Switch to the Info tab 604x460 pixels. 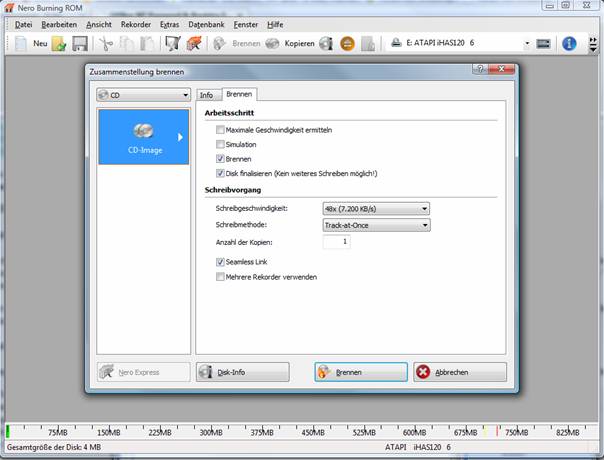pos(206,95)
